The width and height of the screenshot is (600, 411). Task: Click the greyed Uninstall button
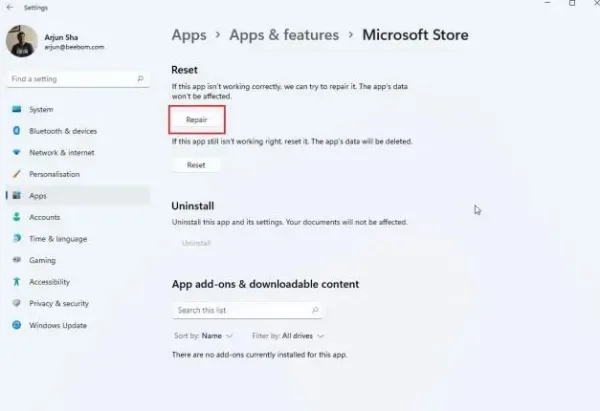(x=196, y=243)
